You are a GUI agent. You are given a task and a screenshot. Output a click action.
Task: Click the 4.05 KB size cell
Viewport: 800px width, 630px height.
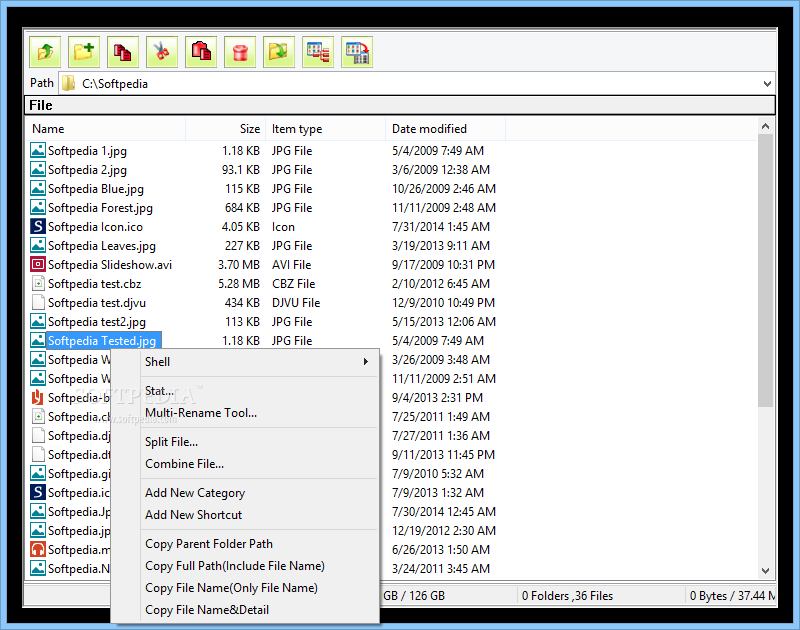pyautogui.click(x=240, y=226)
